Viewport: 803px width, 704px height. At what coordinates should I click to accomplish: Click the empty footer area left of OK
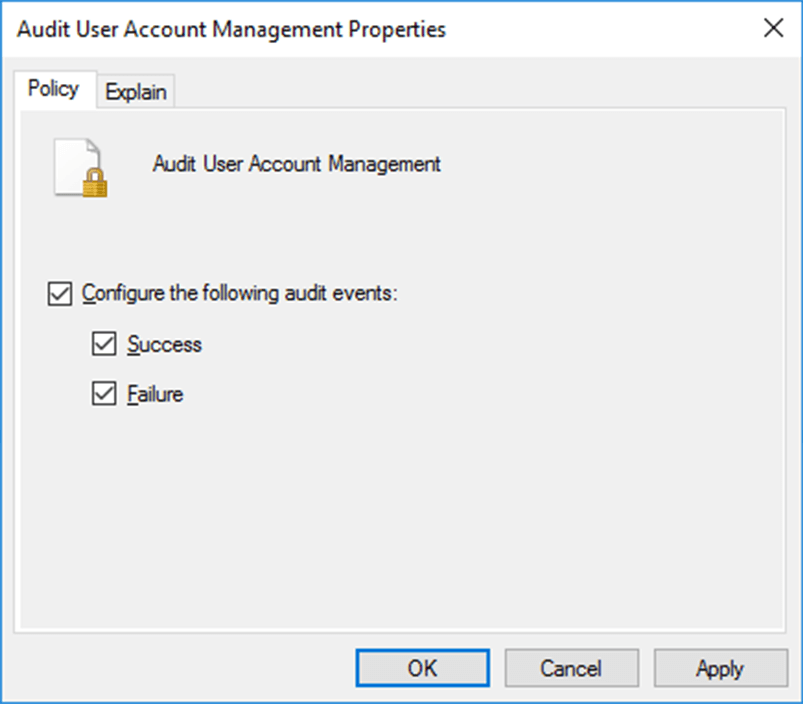pyautogui.click(x=180, y=668)
